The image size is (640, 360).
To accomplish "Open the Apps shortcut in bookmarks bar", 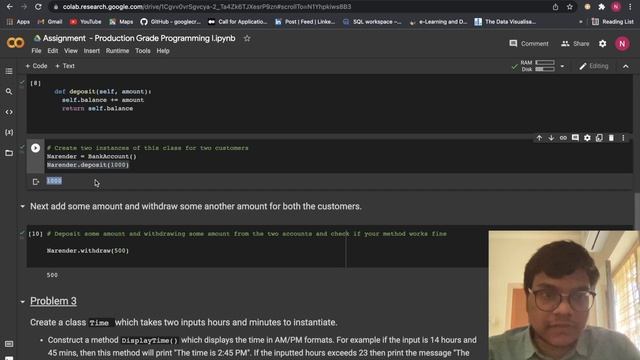I will [x=18, y=22].
